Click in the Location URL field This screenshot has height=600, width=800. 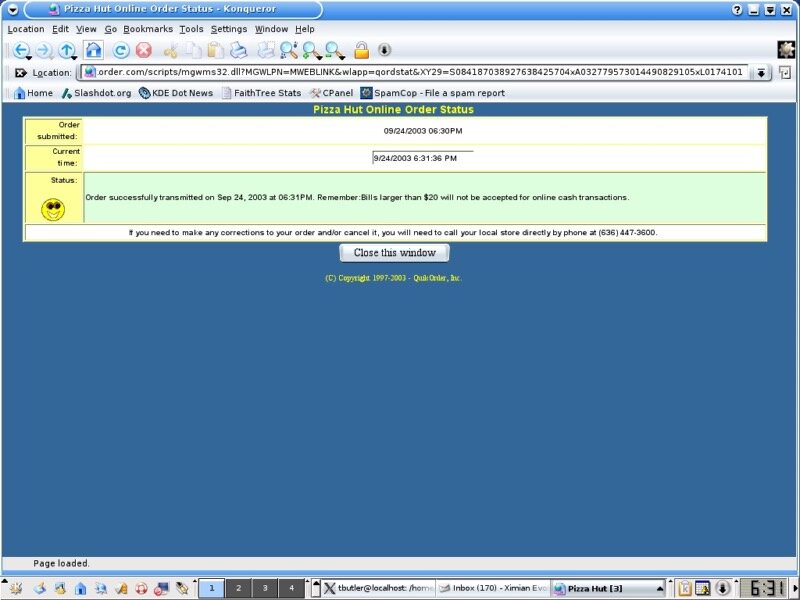tap(414, 72)
